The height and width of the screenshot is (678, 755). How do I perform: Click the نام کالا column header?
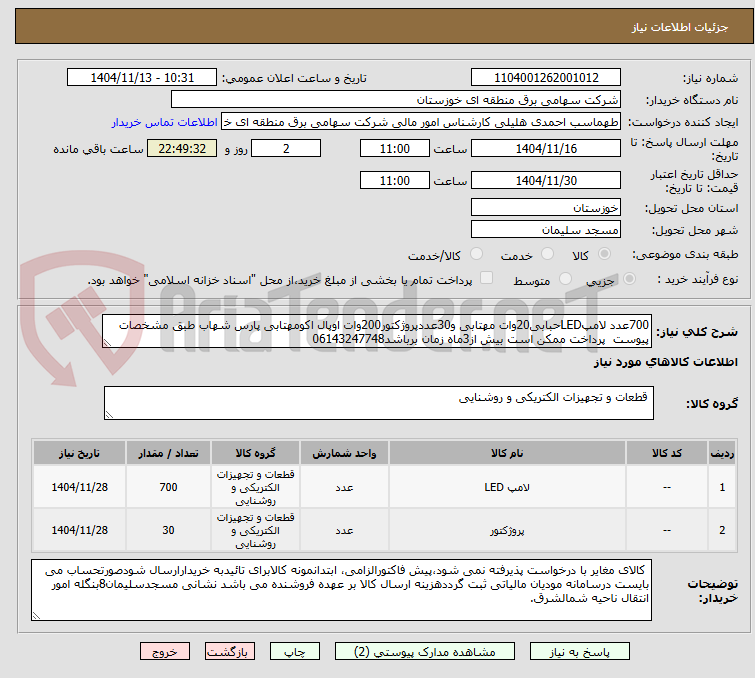pos(507,453)
